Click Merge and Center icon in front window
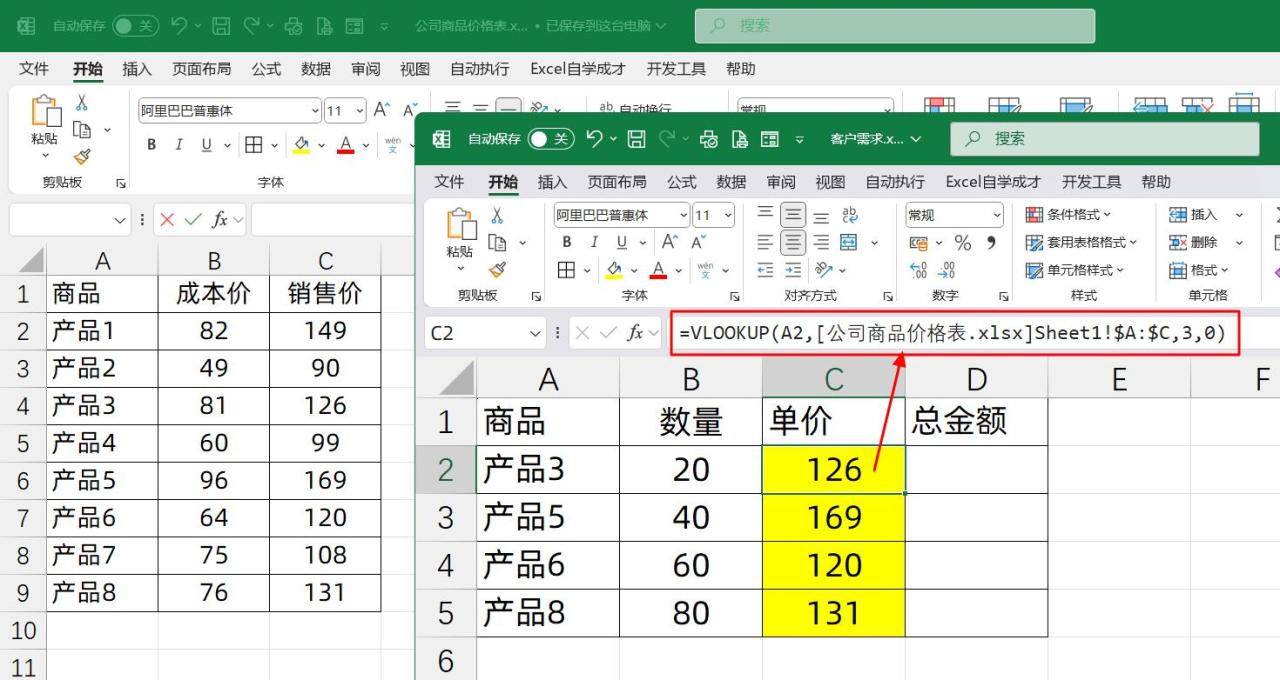Viewport: 1280px width, 680px height. click(849, 242)
